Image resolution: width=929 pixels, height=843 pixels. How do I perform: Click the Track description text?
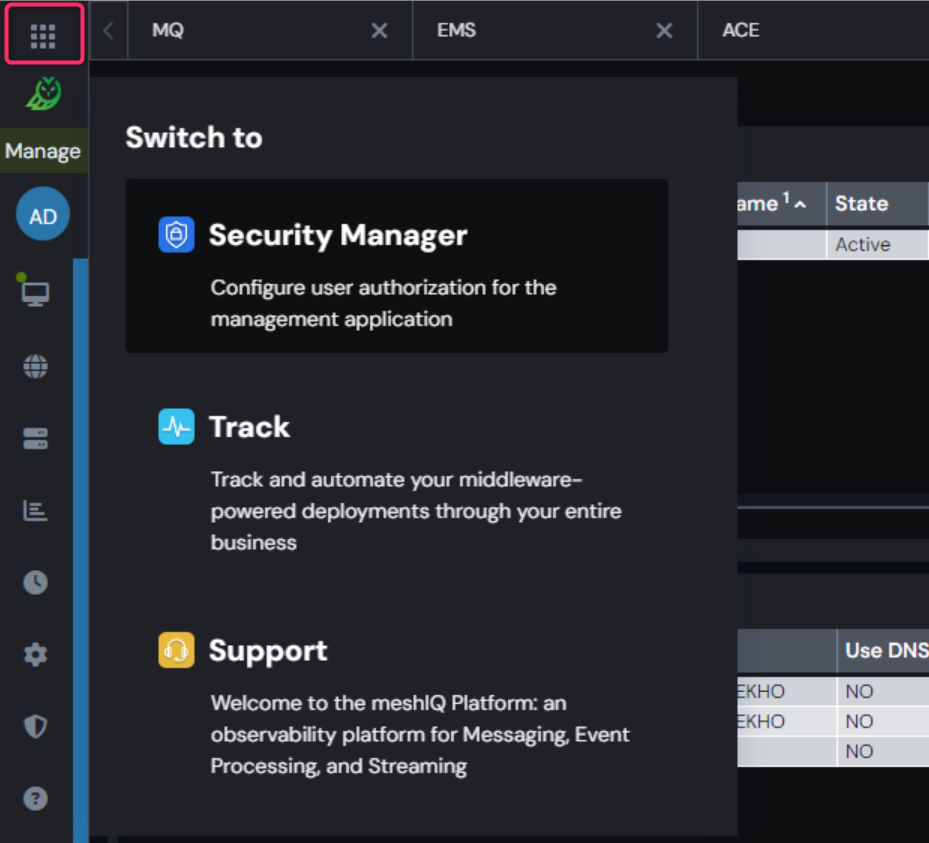(416, 511)
